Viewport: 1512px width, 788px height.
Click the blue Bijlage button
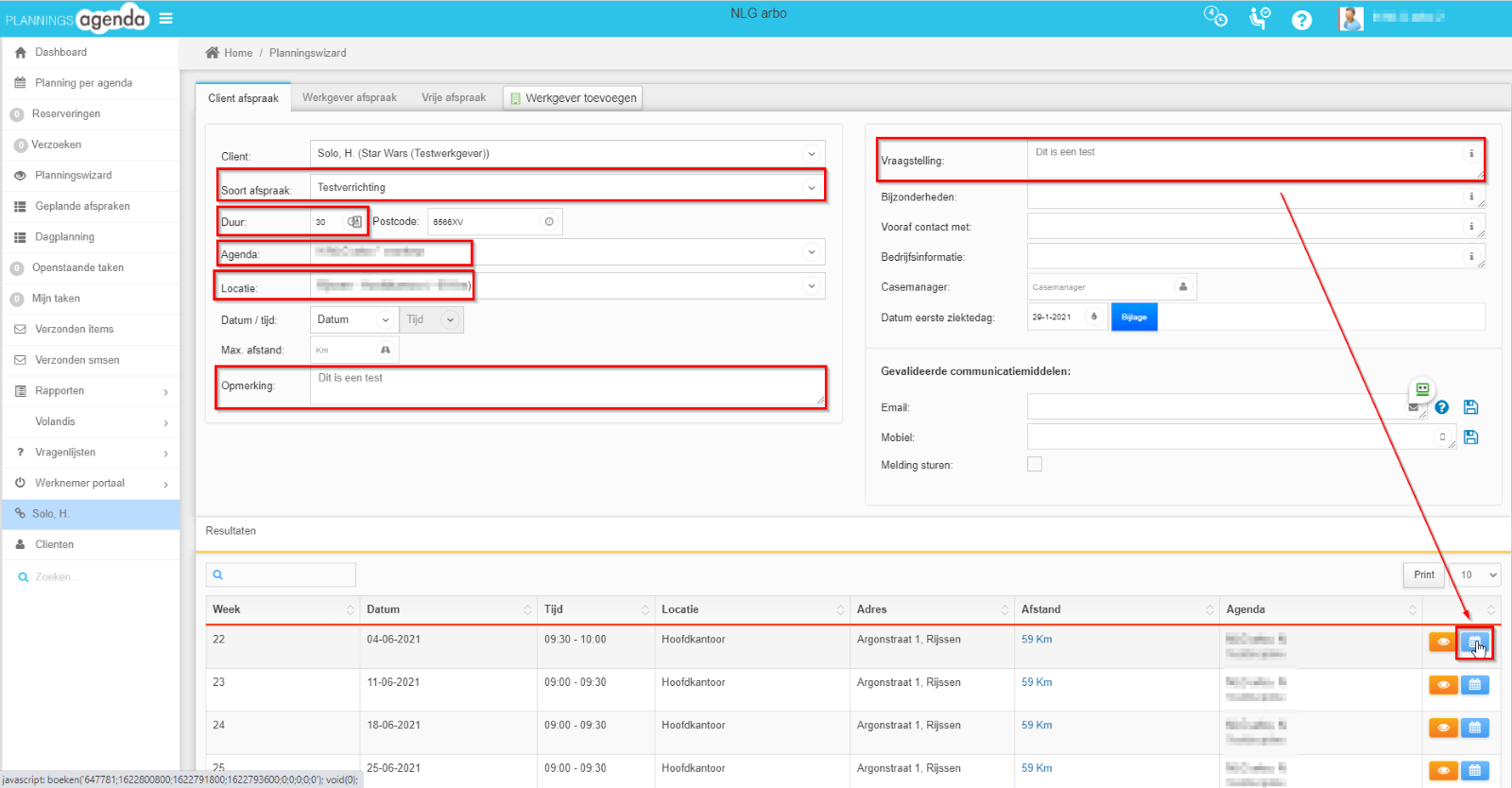click(1134, 317)
